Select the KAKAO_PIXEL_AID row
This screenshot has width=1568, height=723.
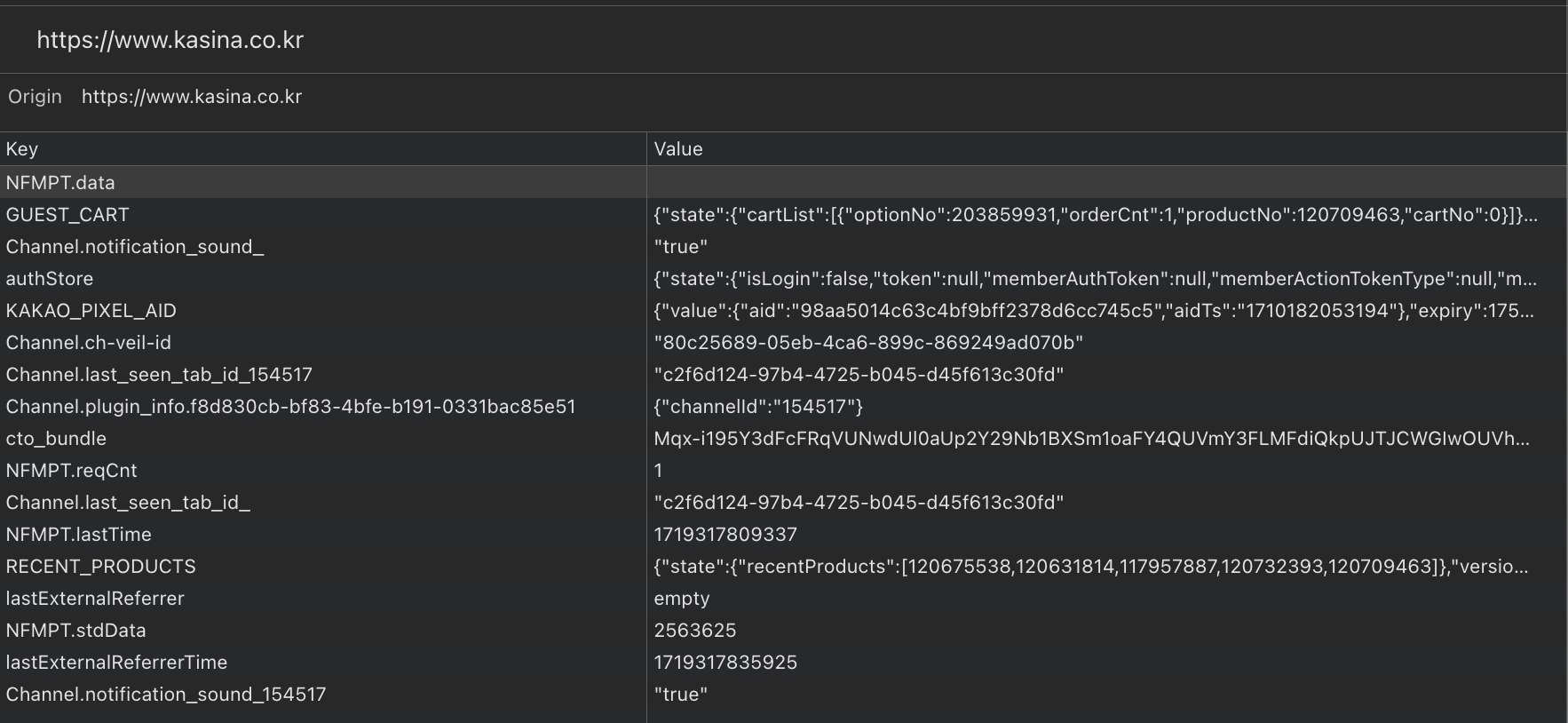pyautogui.click(x=91, y=311)
